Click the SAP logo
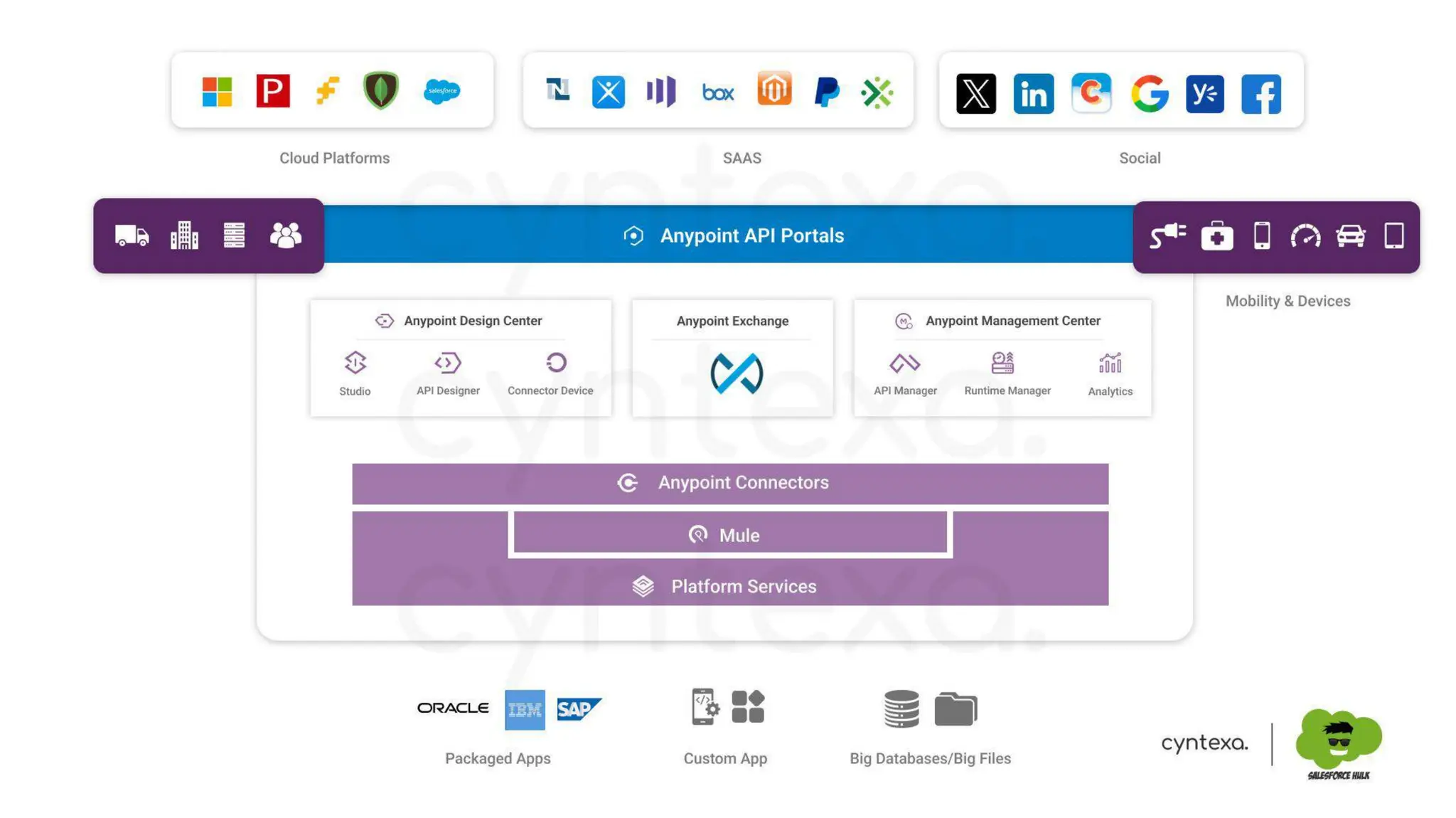The height and width of the screenshot is (818, 1456). click(x=579, y=709)
